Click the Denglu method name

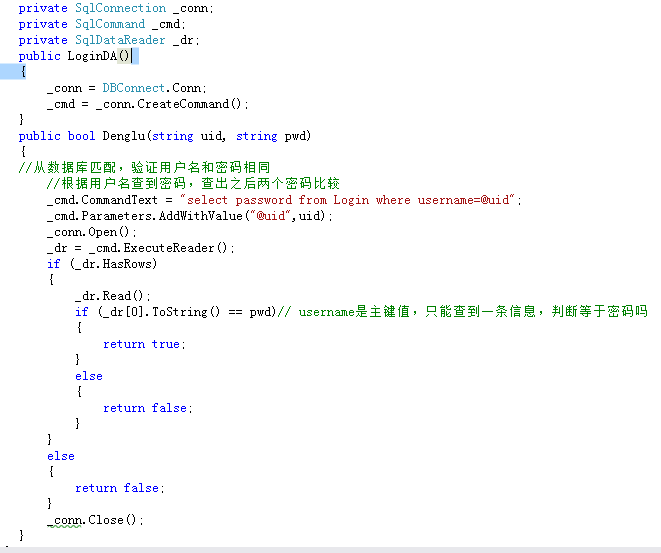tap(124, 136)
